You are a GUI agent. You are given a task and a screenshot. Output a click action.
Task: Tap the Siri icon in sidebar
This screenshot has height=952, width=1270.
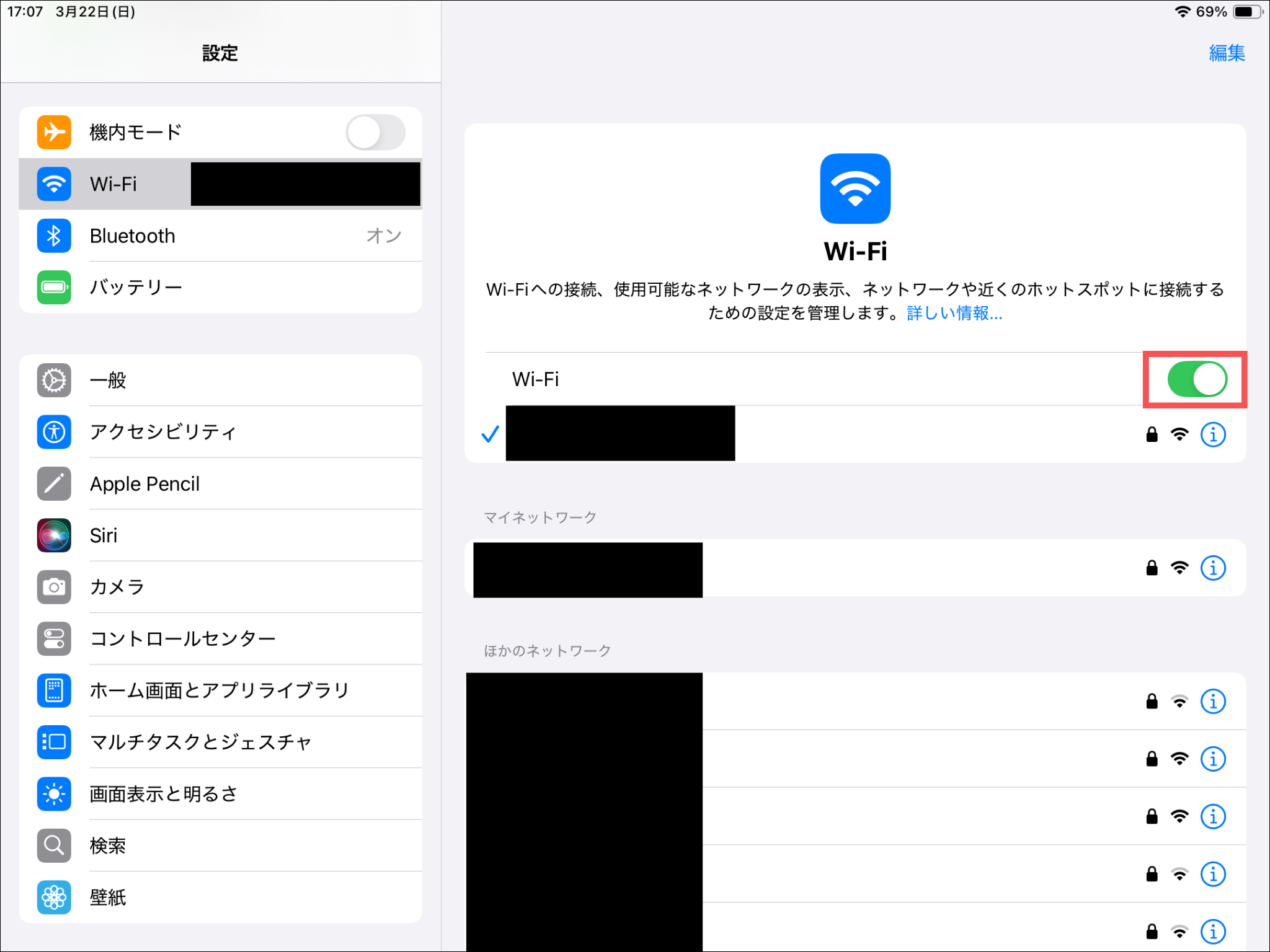pos(54,535)
